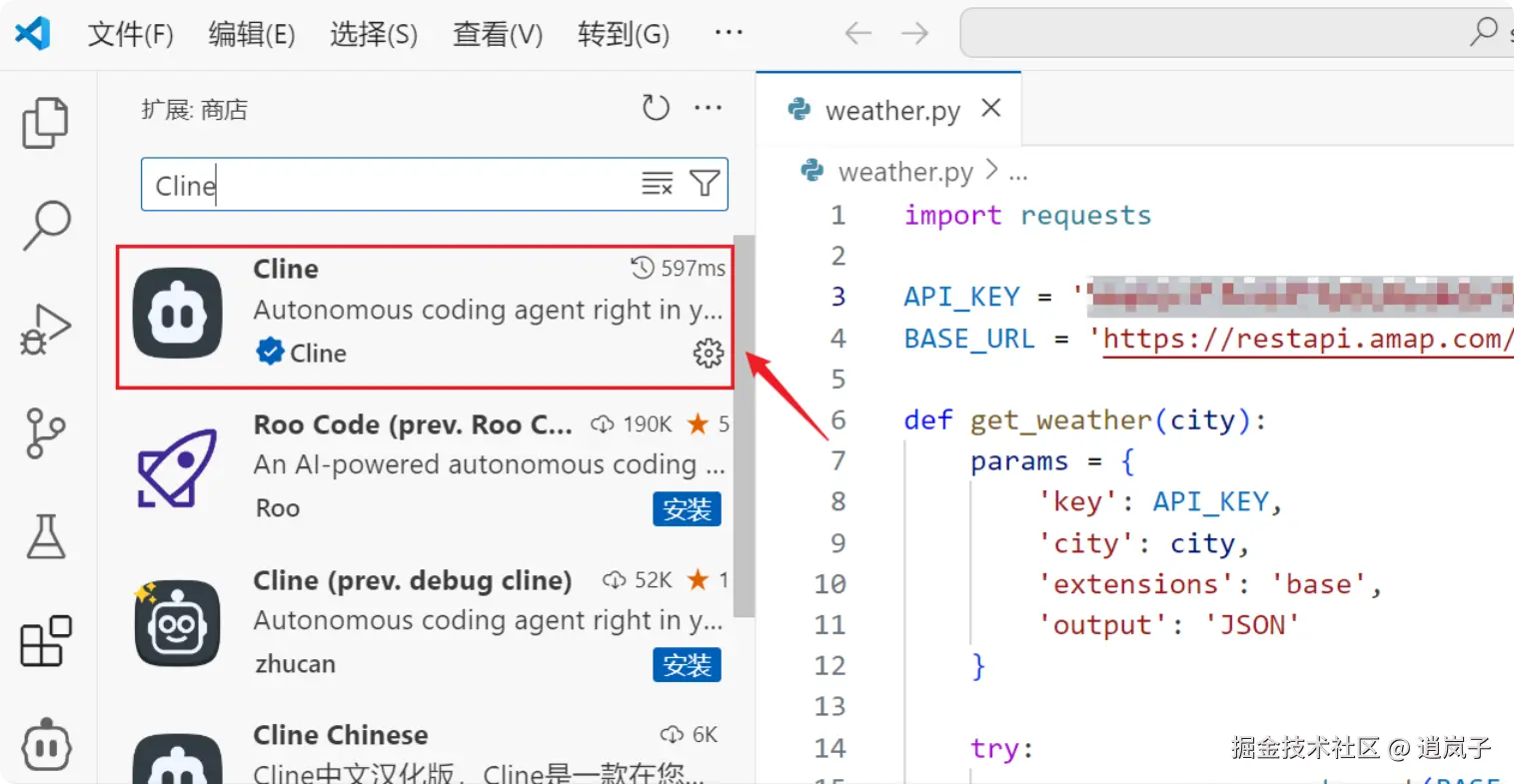Install the Roo Code extension
This screenshot has width=1514, height=784.
(688, 509)
